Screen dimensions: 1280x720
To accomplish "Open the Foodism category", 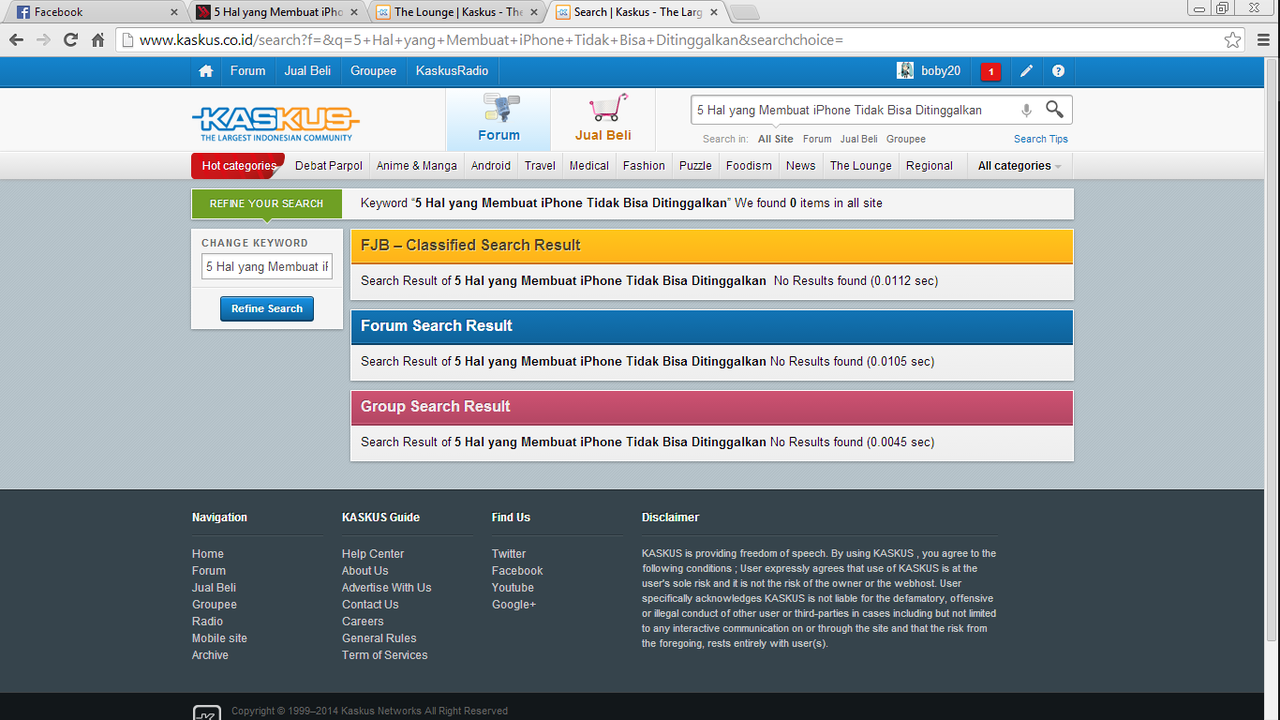I will click(x=749, y=166).
